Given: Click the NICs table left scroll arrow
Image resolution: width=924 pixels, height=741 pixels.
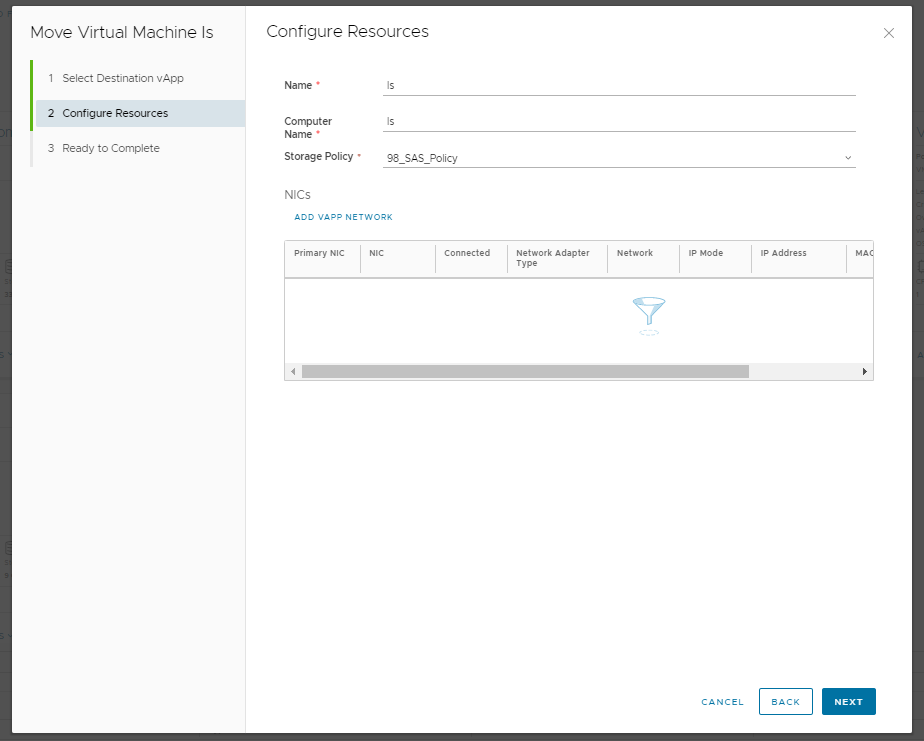Looking at the screenshot, I should point(293,371).
